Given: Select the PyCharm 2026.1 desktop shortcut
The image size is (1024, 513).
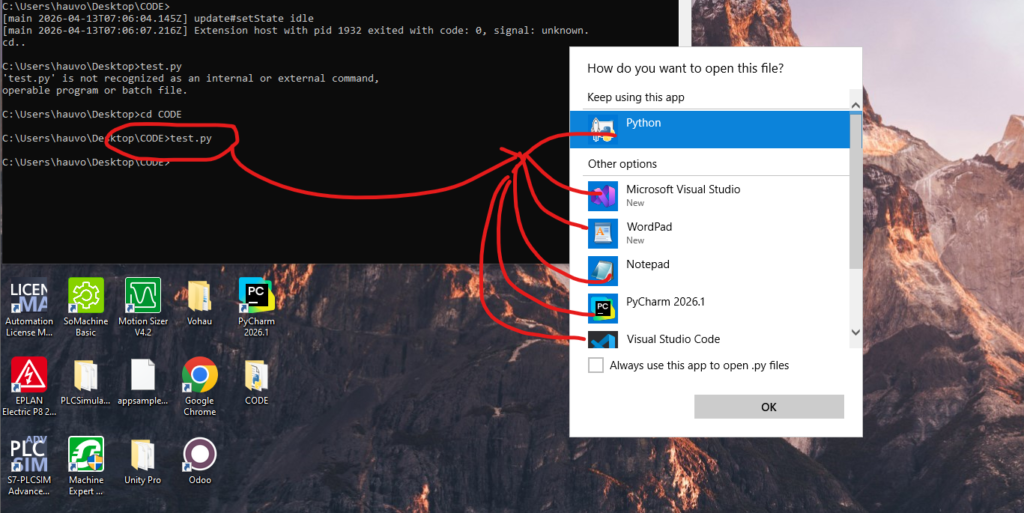Looking at the screenshot, I should [256, 297].
